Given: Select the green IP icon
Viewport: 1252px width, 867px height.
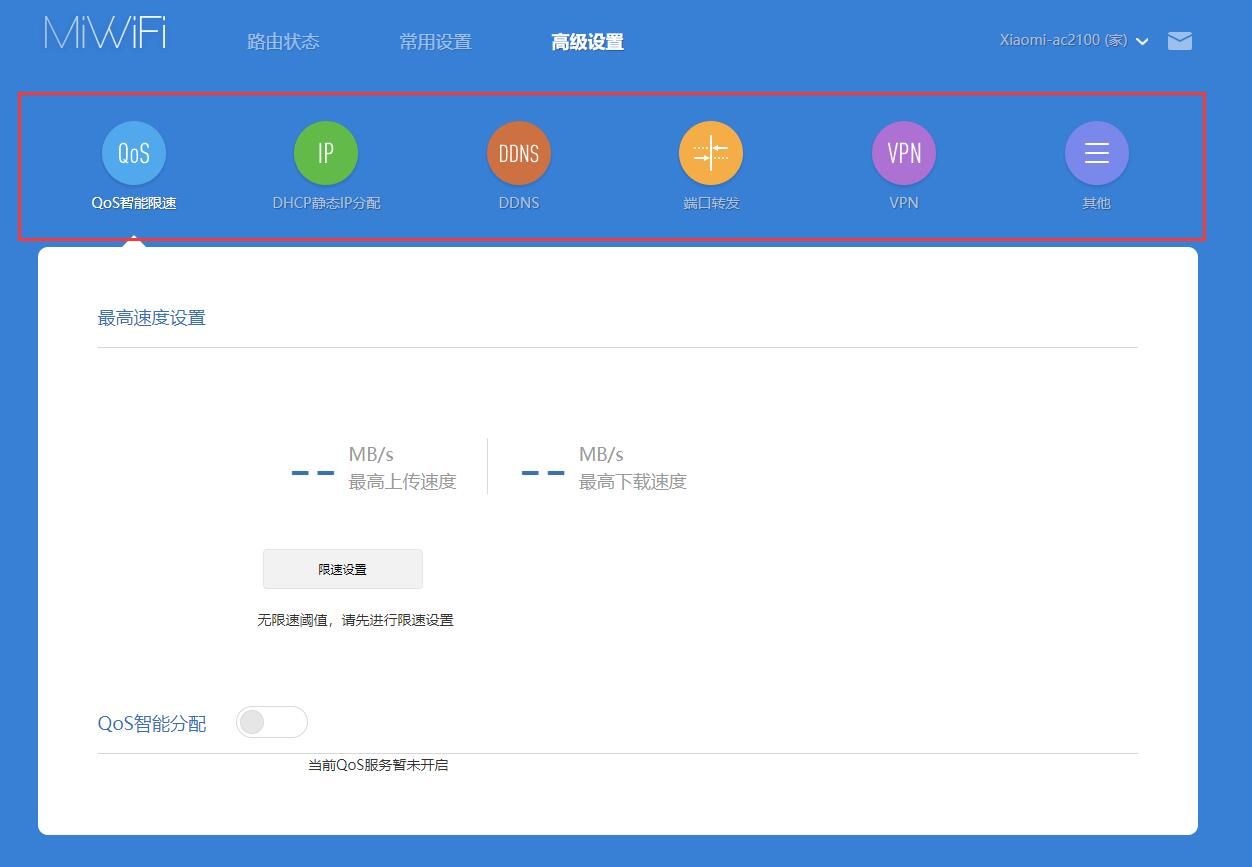Looking at the screenshot, I should click(326, 153).
